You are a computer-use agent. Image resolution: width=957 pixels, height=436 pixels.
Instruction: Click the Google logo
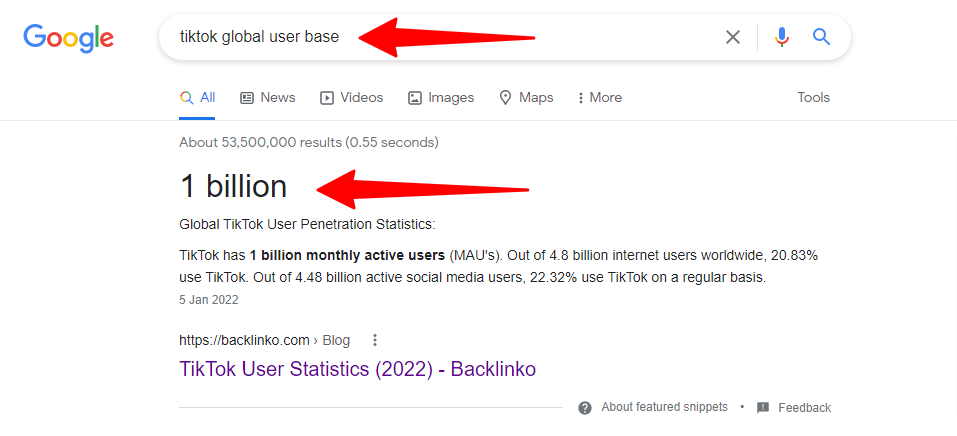click(68, 38)
